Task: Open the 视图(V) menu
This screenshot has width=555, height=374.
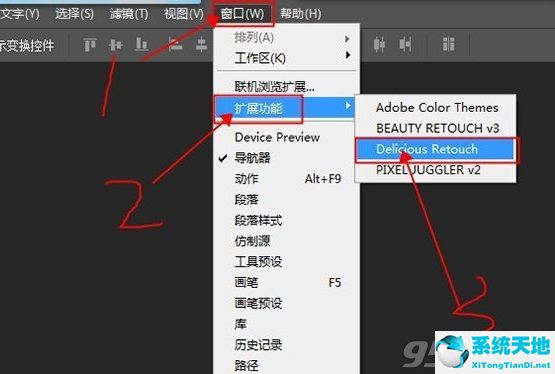Action: [x=184, y=14]
